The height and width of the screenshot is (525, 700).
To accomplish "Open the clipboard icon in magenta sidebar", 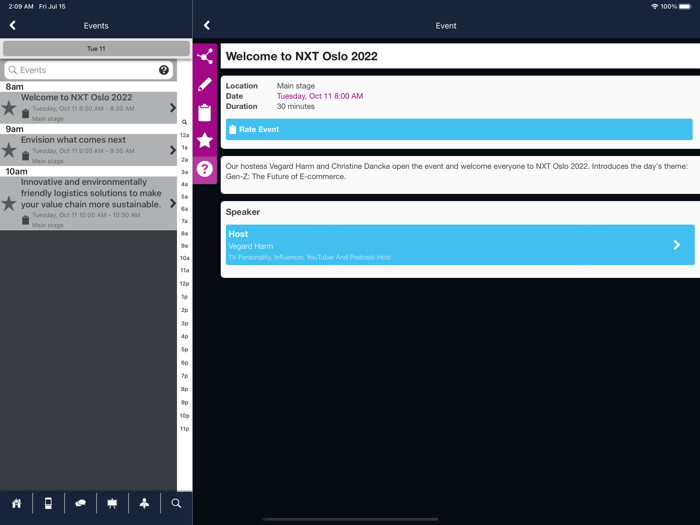I will 205,112.
